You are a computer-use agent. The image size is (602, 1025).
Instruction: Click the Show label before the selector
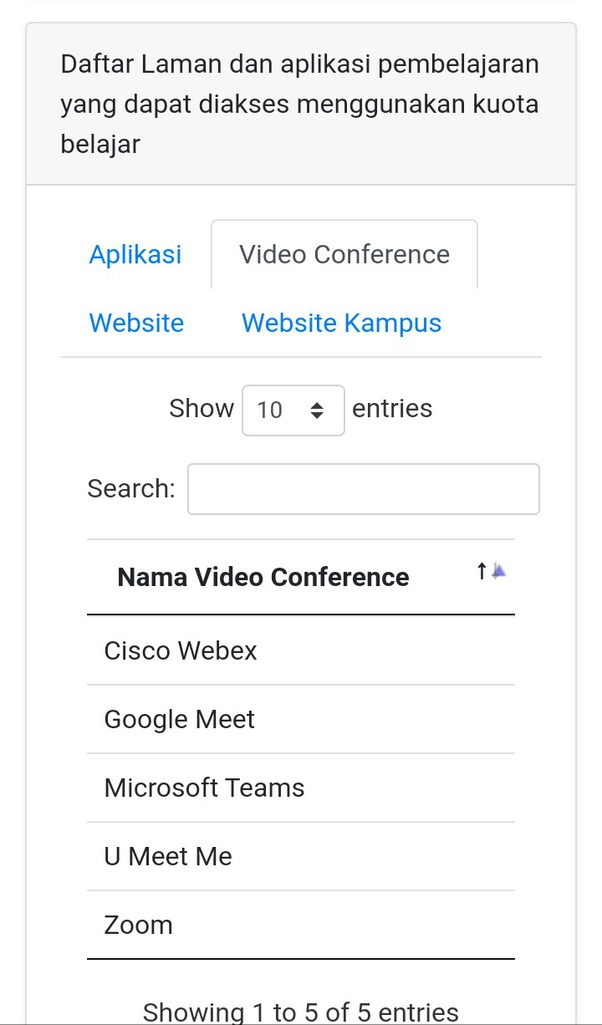[x=201, y=409]
